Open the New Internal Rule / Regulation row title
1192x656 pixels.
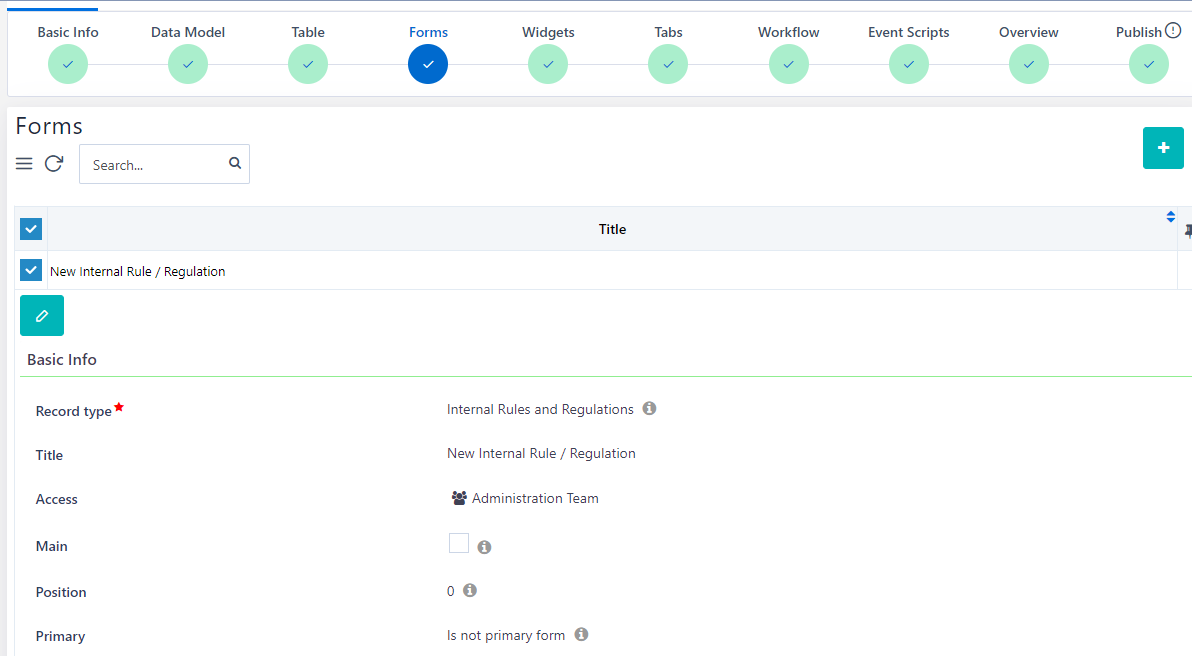click(138, 271)
